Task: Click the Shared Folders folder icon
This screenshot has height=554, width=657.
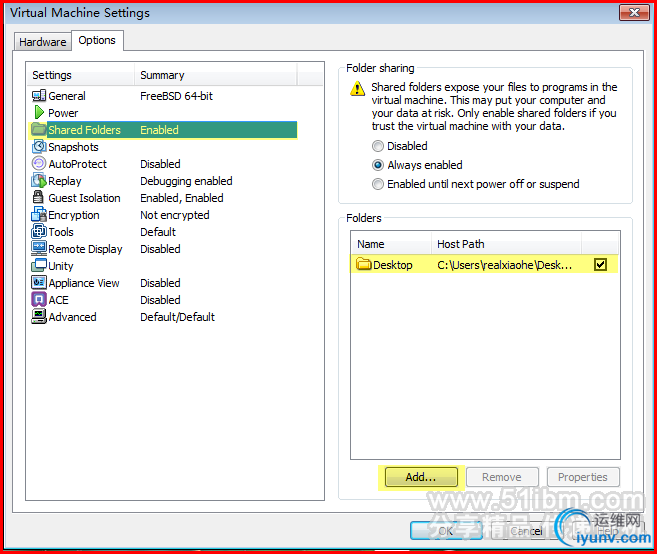Action: click(39, 129)
